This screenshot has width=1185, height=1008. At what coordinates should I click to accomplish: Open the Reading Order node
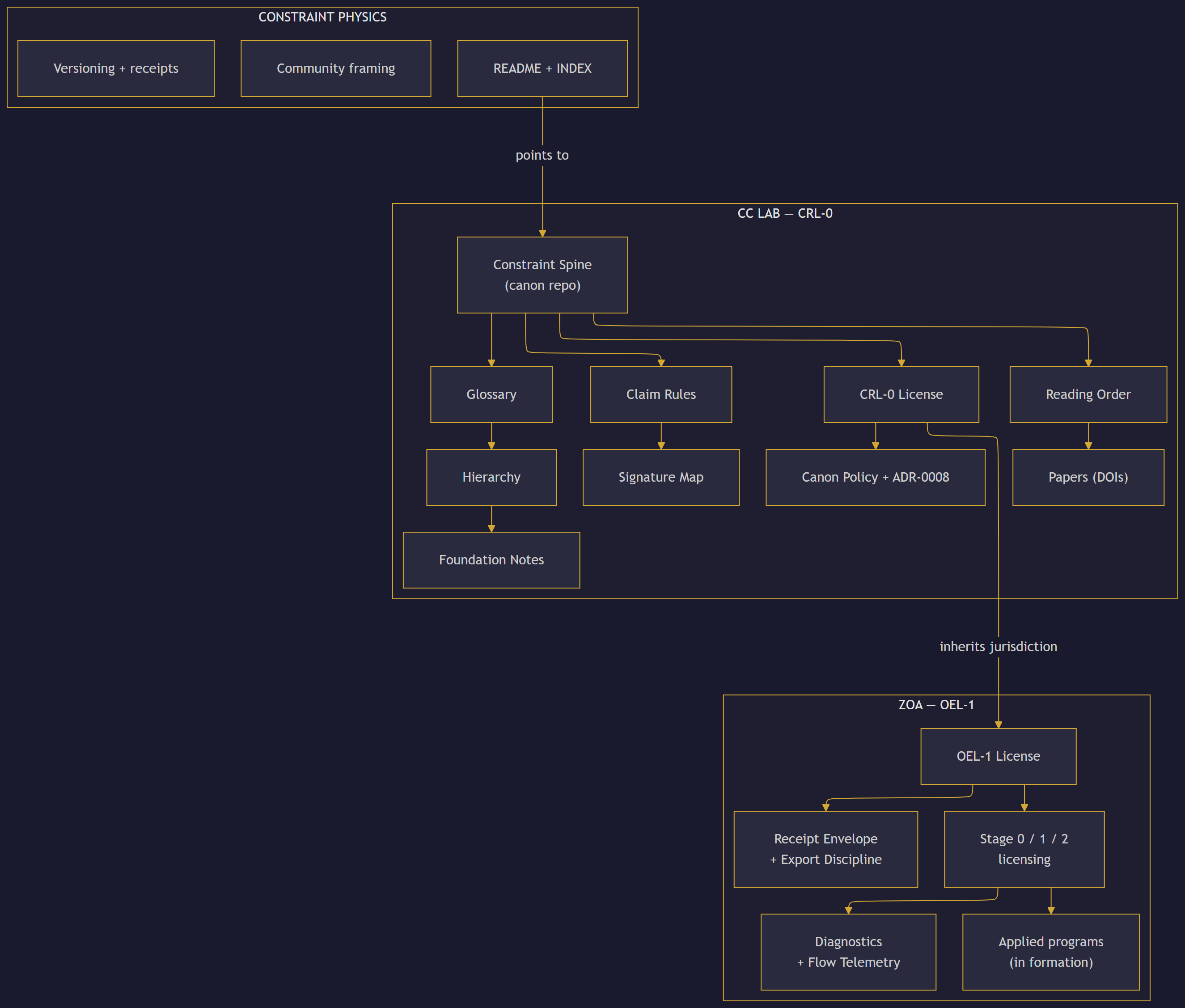point(1088,394)
